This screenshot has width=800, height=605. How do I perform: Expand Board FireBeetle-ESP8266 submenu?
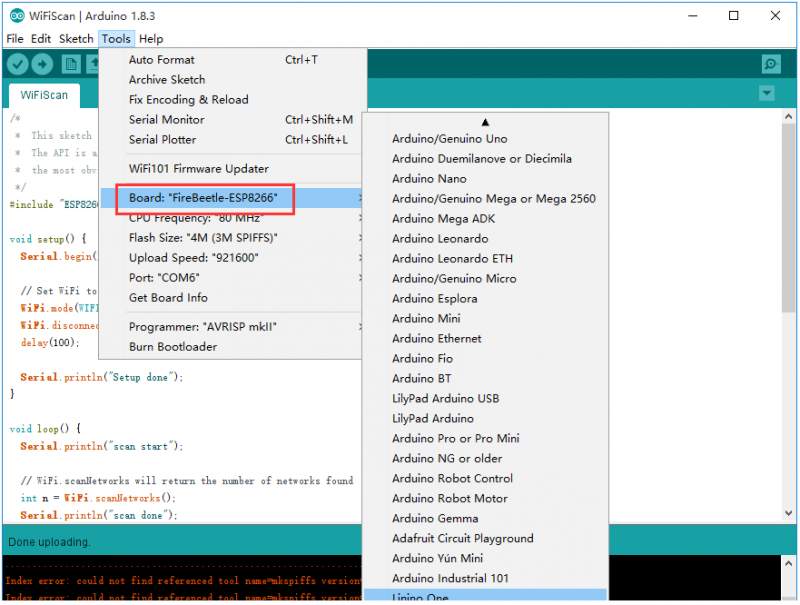tap(233, 198)
